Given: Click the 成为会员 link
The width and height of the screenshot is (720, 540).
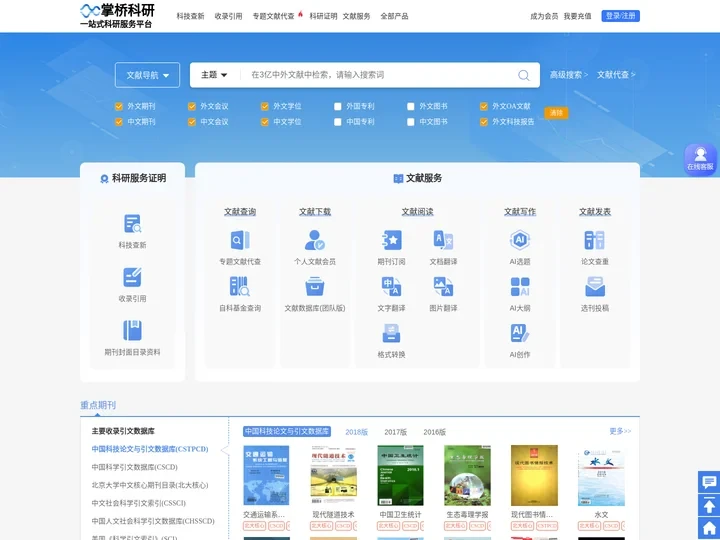Looking at the screenshot, I should point(544,16).
